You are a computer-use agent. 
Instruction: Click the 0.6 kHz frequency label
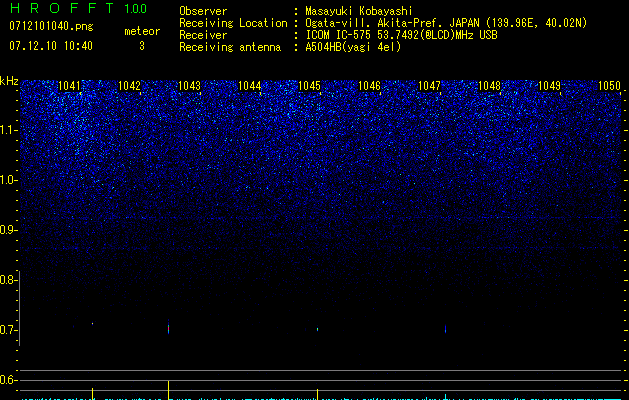[9, 380]
